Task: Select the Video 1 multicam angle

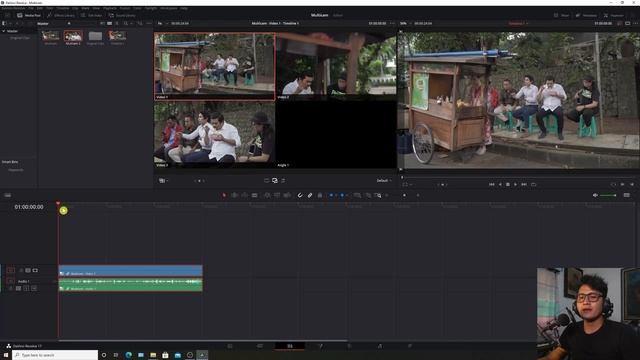Action: pos(215,66)
